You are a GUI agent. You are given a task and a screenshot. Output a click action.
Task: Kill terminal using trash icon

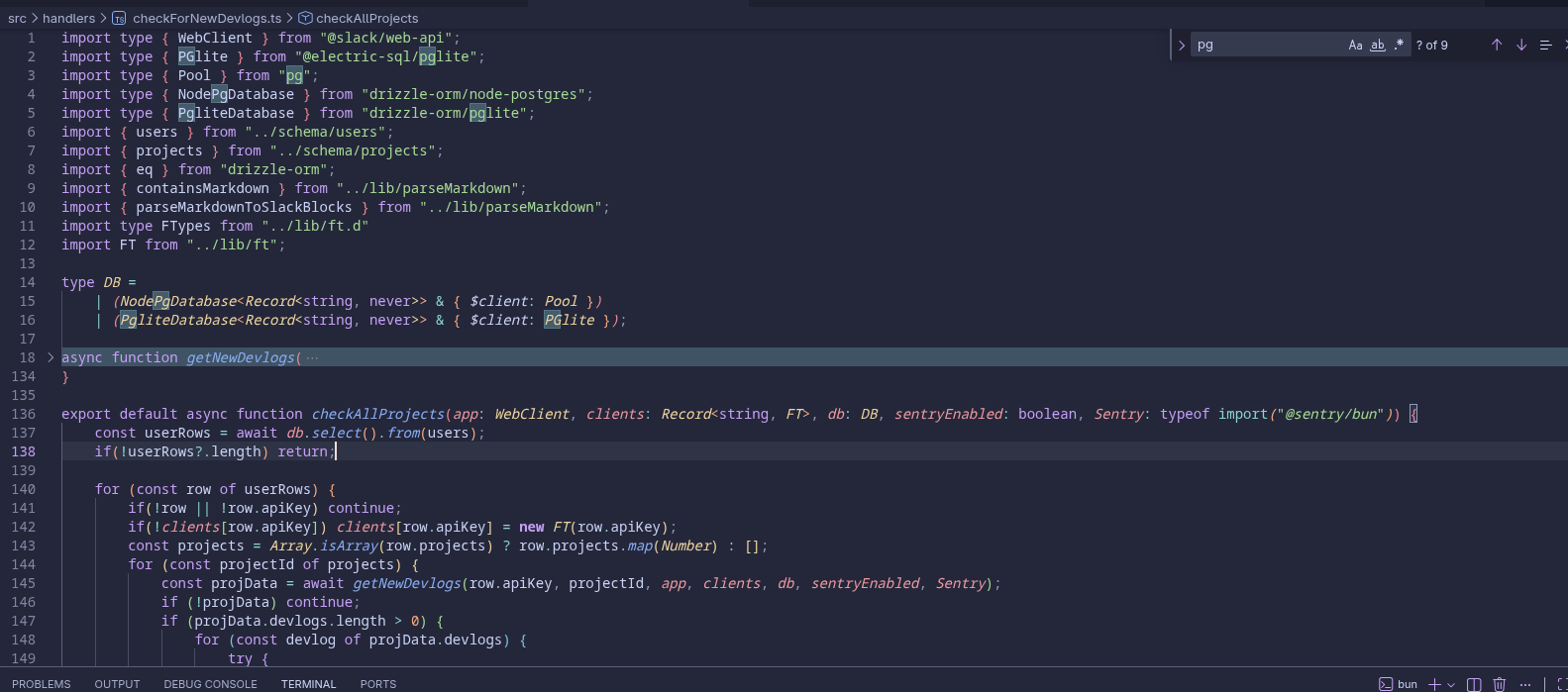click(x=1500, y=684)
